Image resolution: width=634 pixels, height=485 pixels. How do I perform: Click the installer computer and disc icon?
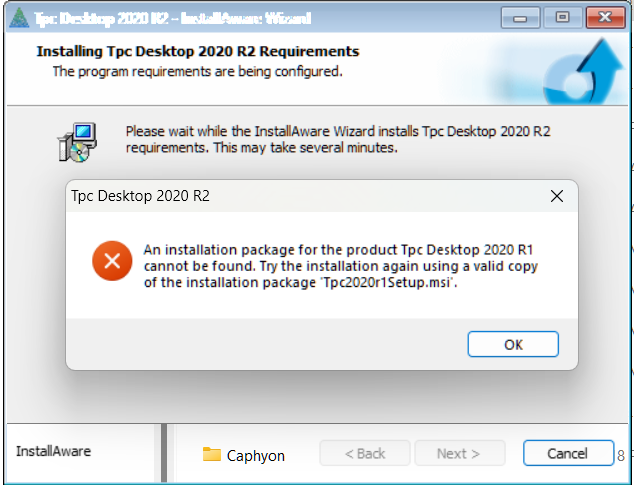pyautogui.click(x=77, y=142)
